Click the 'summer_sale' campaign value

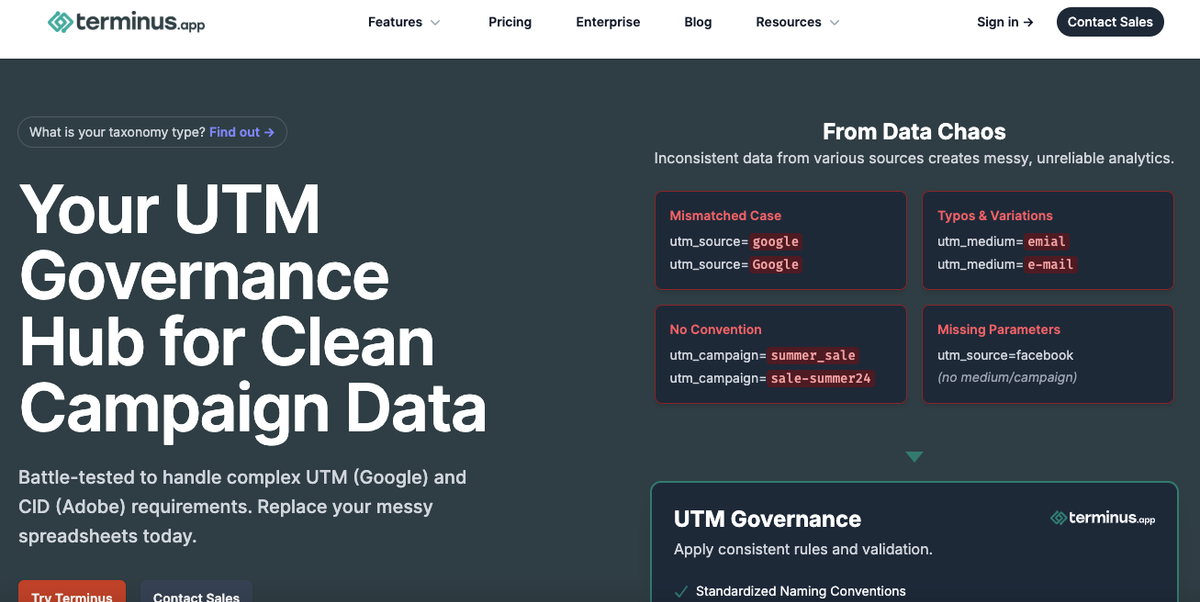pyautogui.click(x=813, y=355)
